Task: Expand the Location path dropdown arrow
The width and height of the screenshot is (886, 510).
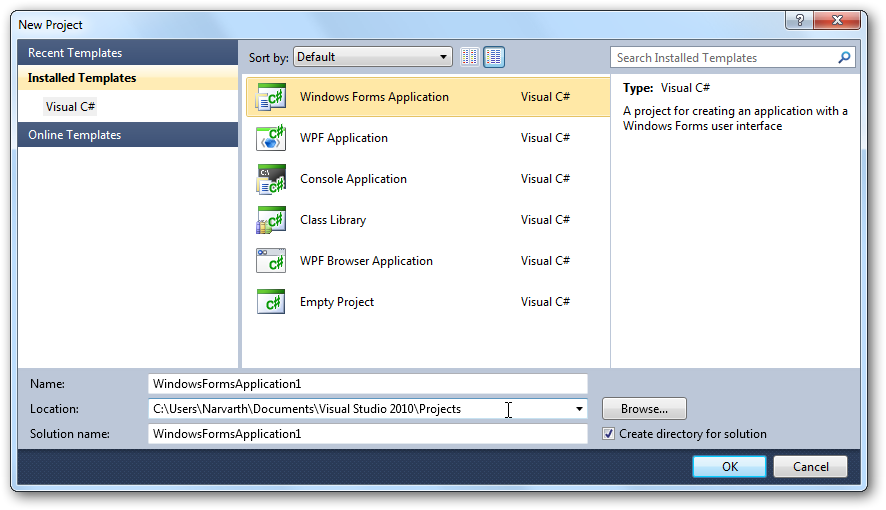Action: [579, 409]
